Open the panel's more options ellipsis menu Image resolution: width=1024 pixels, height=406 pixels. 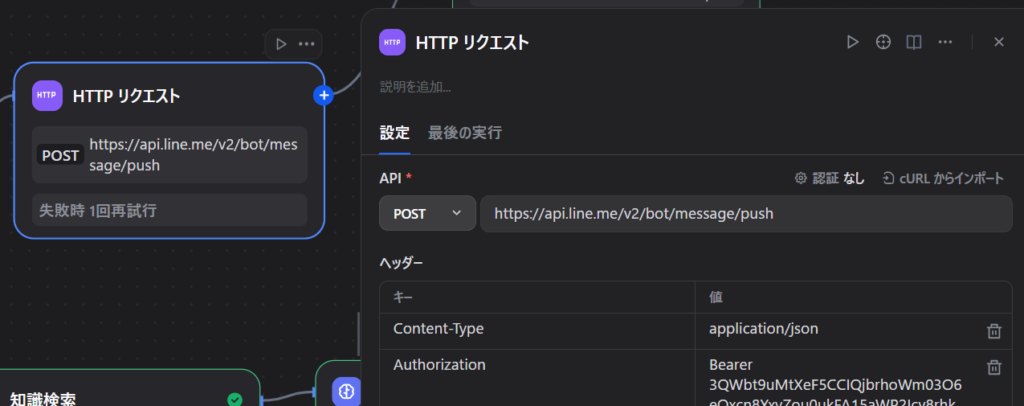click(945, 42)
